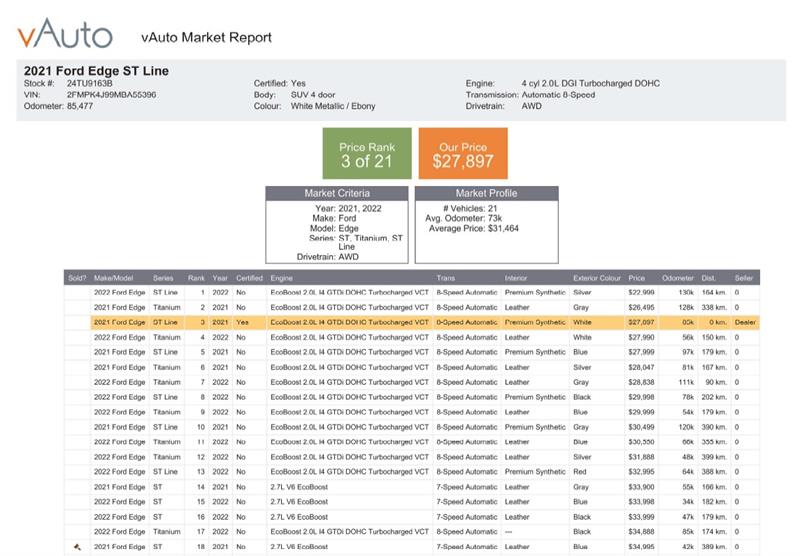This screenshot has width=800, height=556.
Task: Click the Market Criteria panel header
Action: pos(337,193)
